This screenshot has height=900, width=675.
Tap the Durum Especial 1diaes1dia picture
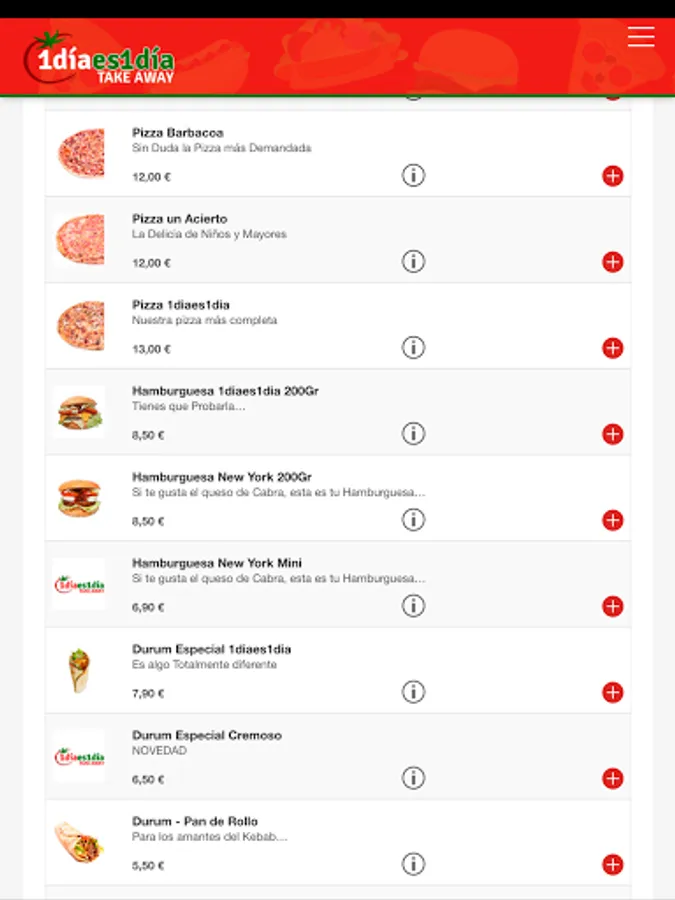[x=80, y=670]
